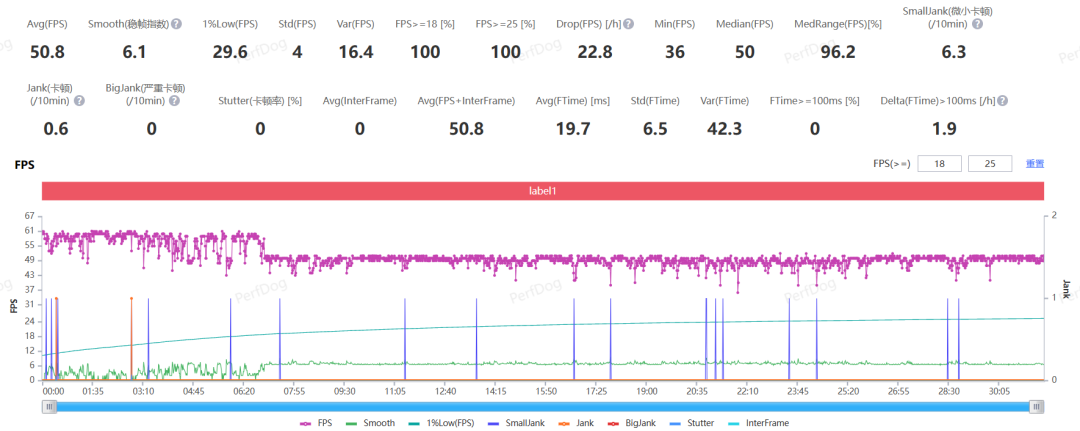Open the help icon beside Smooth(稳帧指数)
The image size is (1080, 431).
[176, 24]
